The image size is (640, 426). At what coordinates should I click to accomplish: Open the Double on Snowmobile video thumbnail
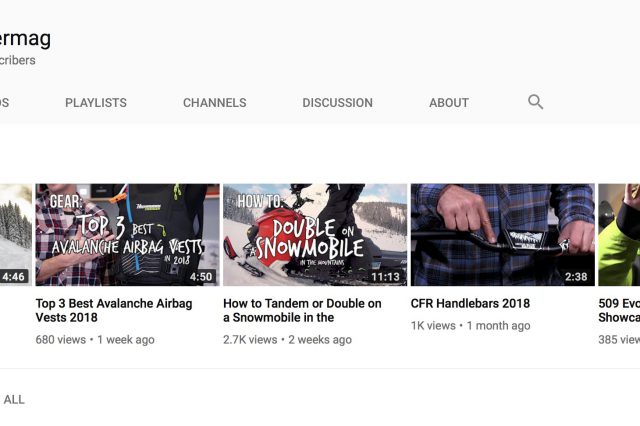point(315,235)
